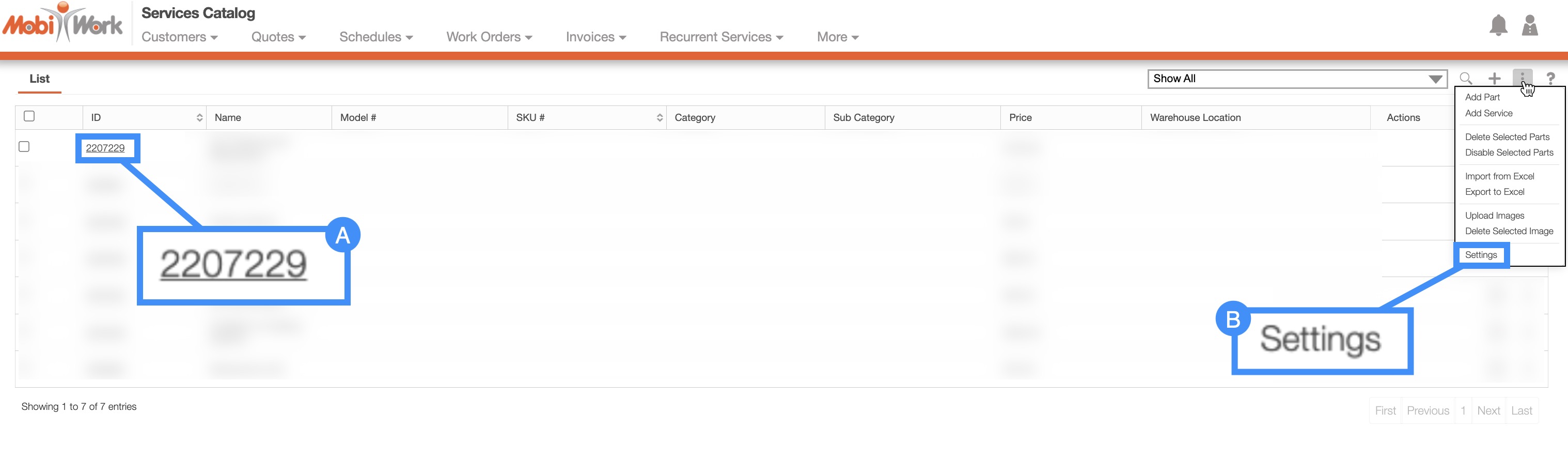The width and height of the screenshot is (1568, 458).
Task: Click the MobiWork logo
Action: [64, 24]
